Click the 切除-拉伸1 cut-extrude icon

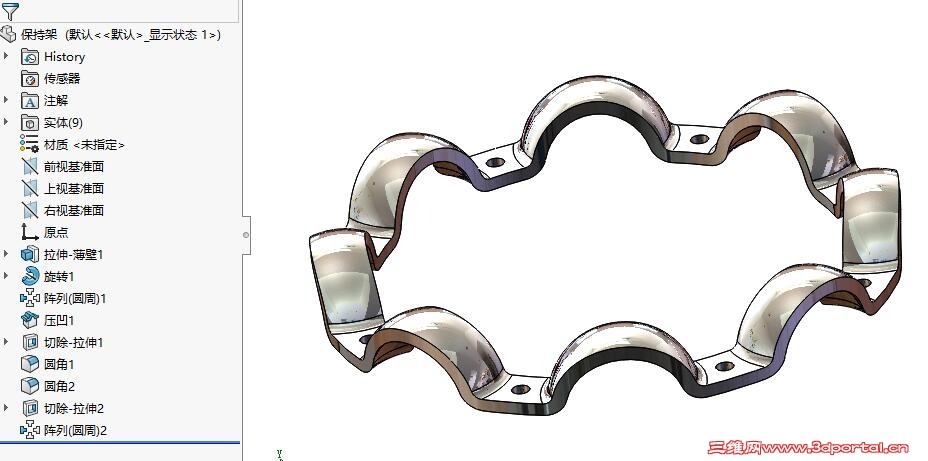(x=30, y=342)
